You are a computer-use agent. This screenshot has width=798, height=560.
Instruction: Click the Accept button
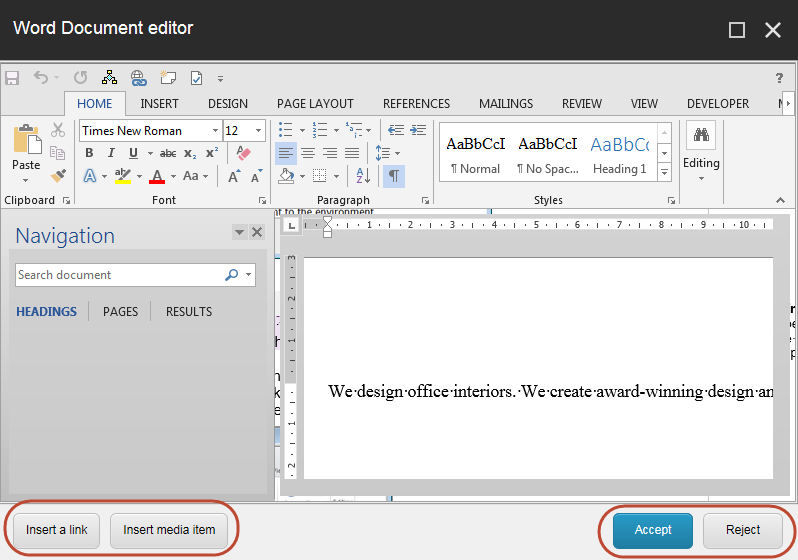point(653,529)
